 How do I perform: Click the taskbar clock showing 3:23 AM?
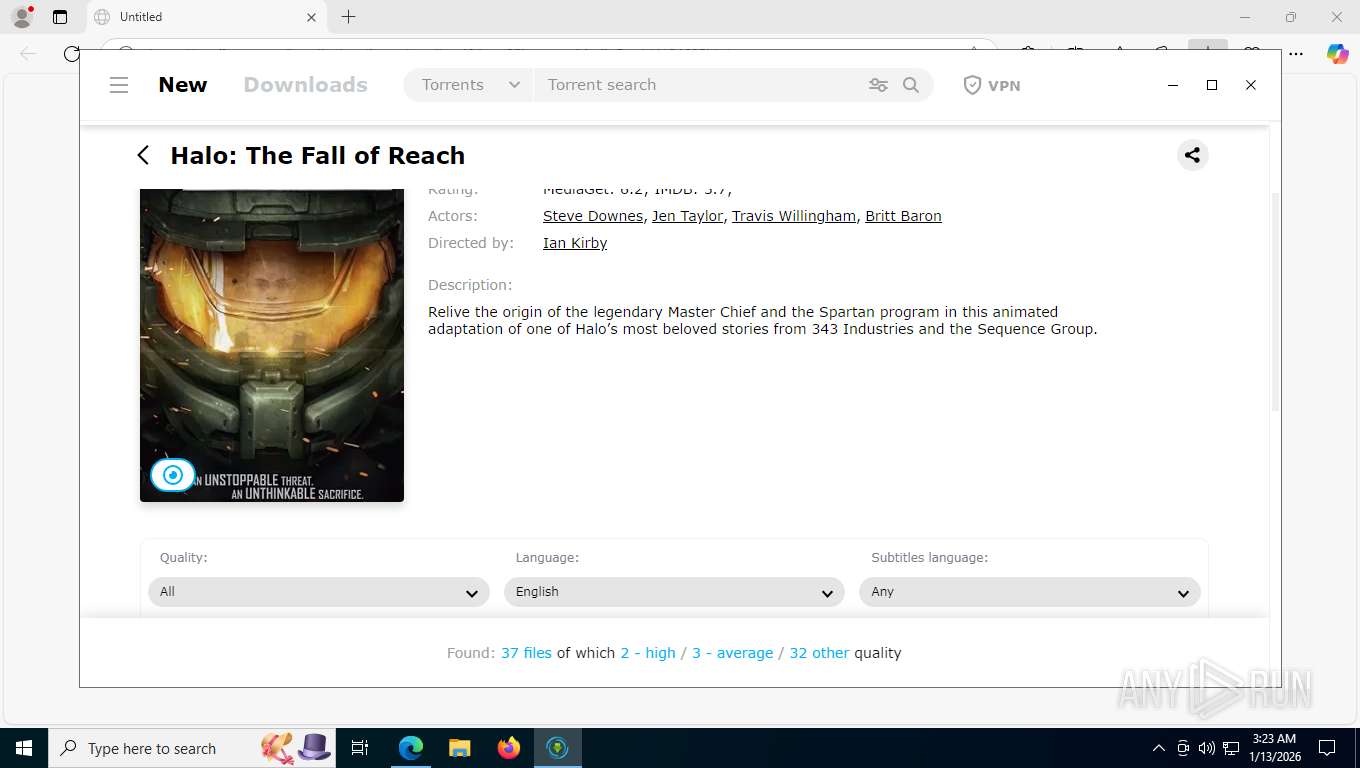click(x=1273, y=748)
